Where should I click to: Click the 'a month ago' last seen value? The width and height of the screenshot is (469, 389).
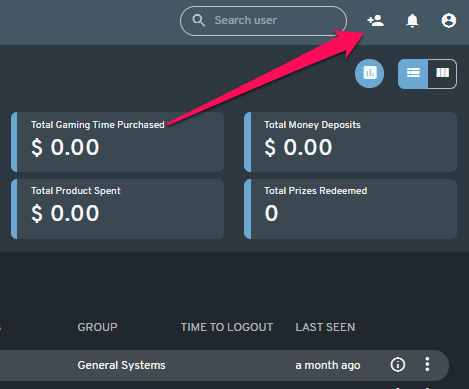[x=328, y=365]
